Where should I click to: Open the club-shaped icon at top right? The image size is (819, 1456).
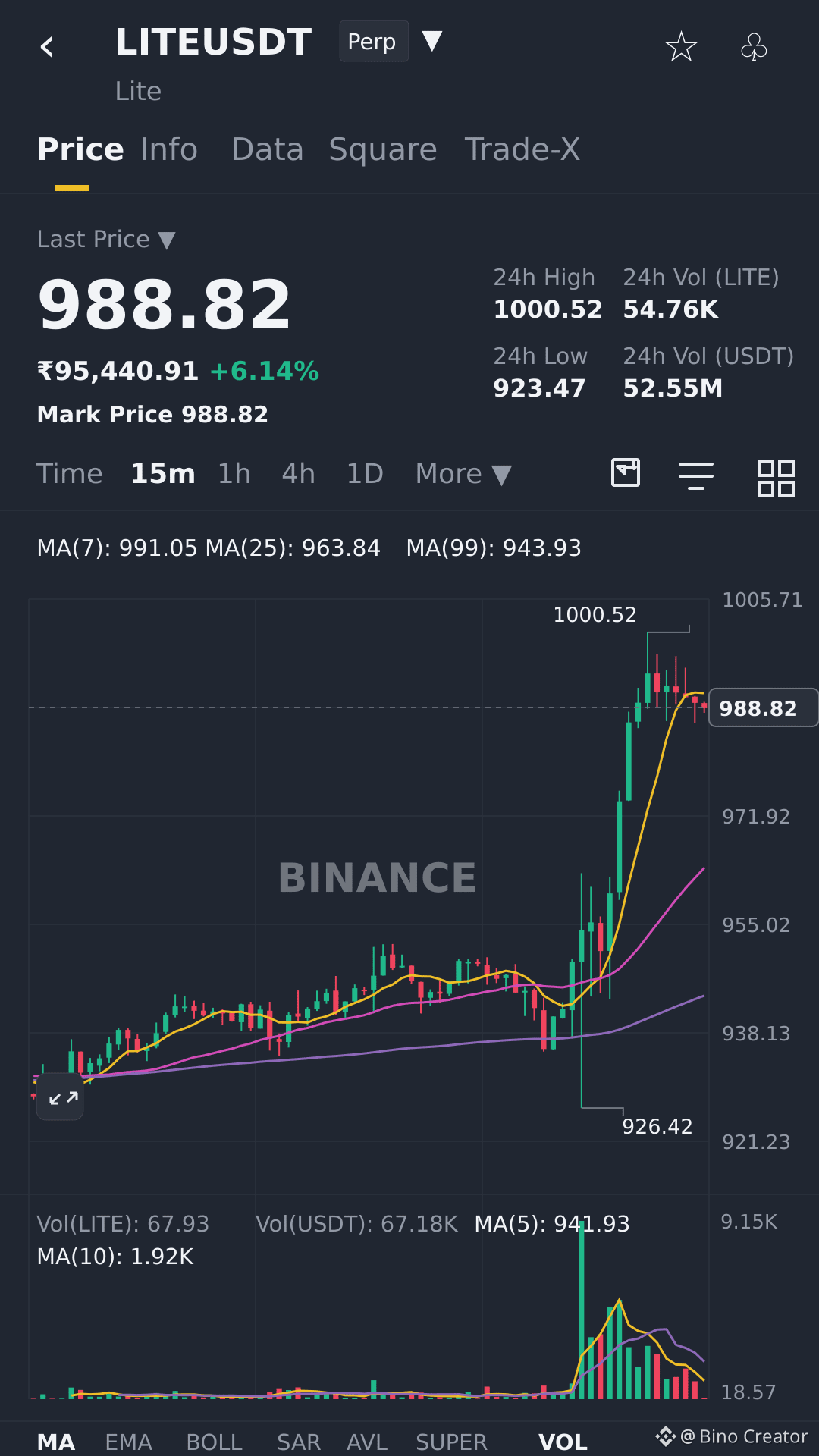tap(754, 46)
